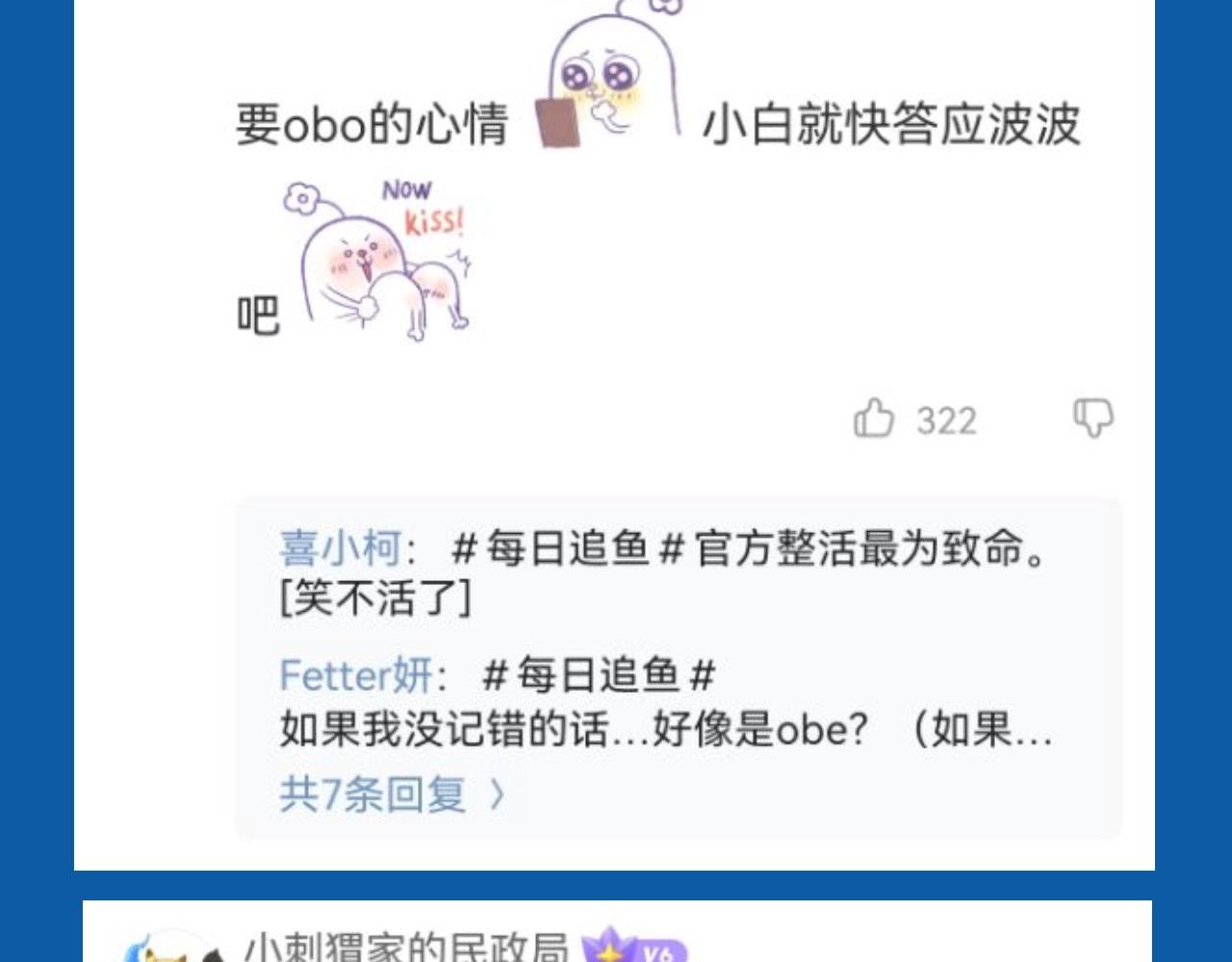Tap the [笑不活了] emoticon text
The image size is (1232, 962).
point(375,598)
